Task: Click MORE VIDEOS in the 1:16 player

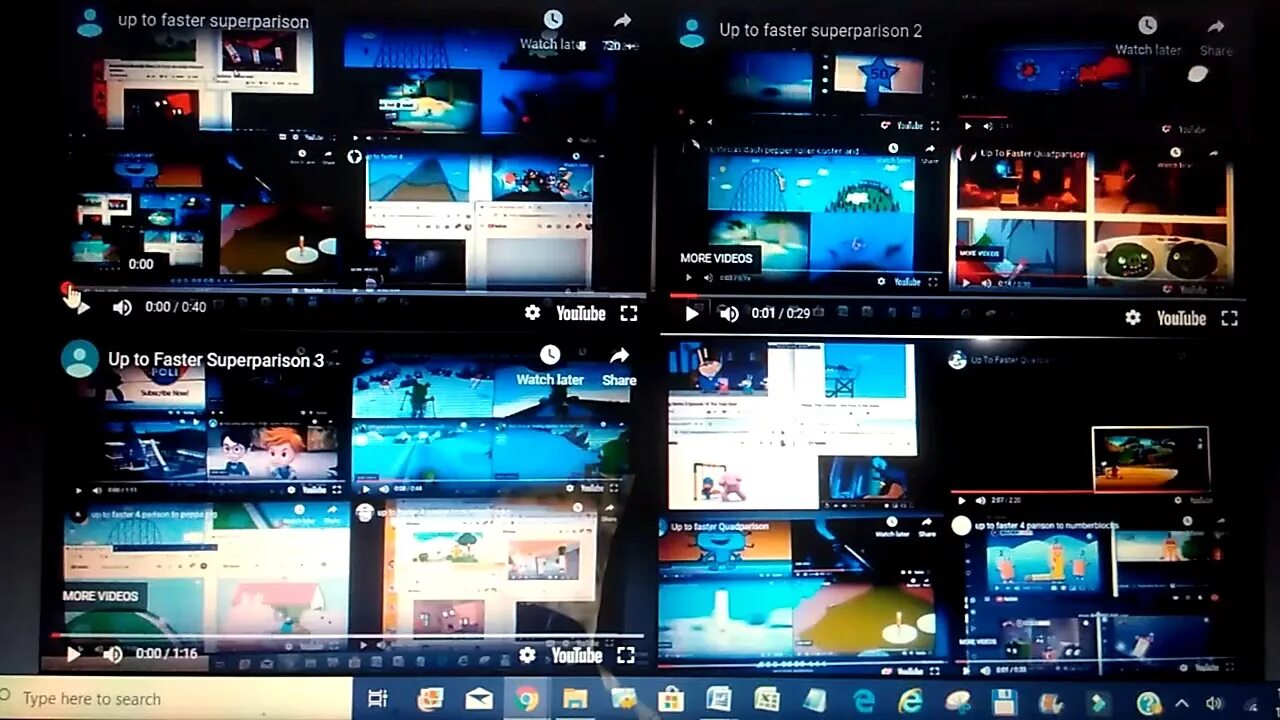Action: pos(101,596)
